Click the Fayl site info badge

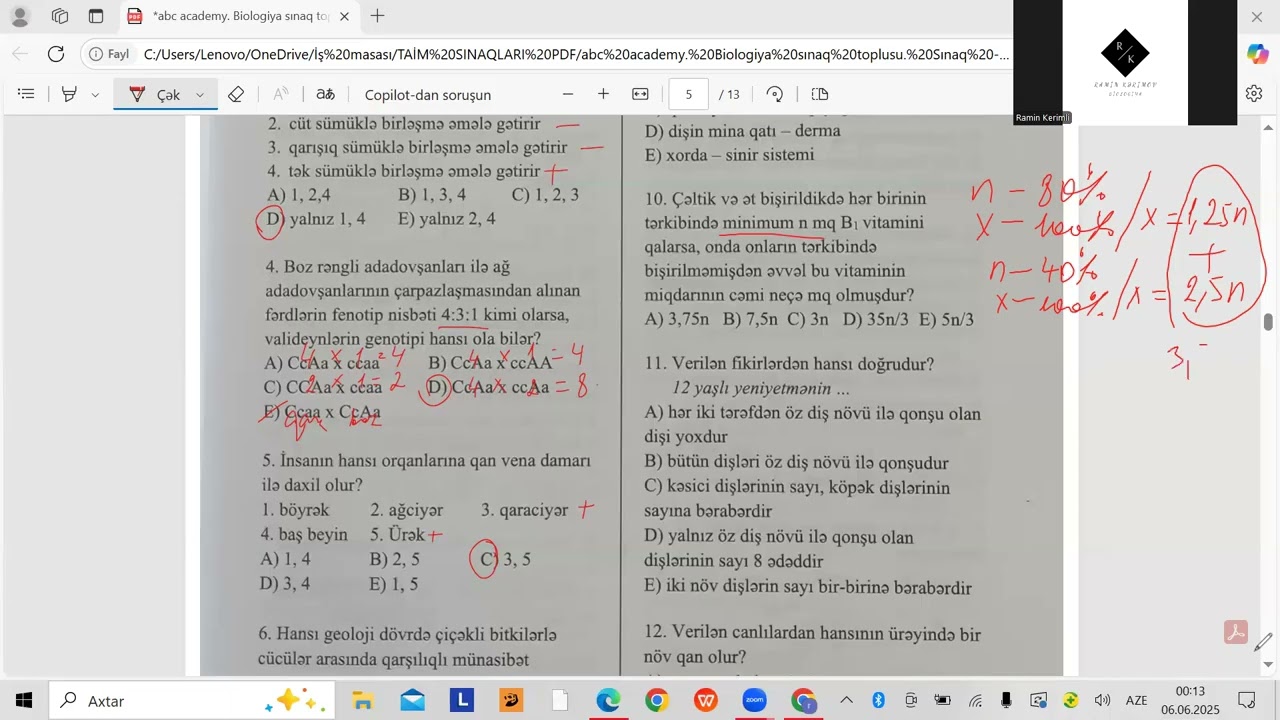click(108, 54)
